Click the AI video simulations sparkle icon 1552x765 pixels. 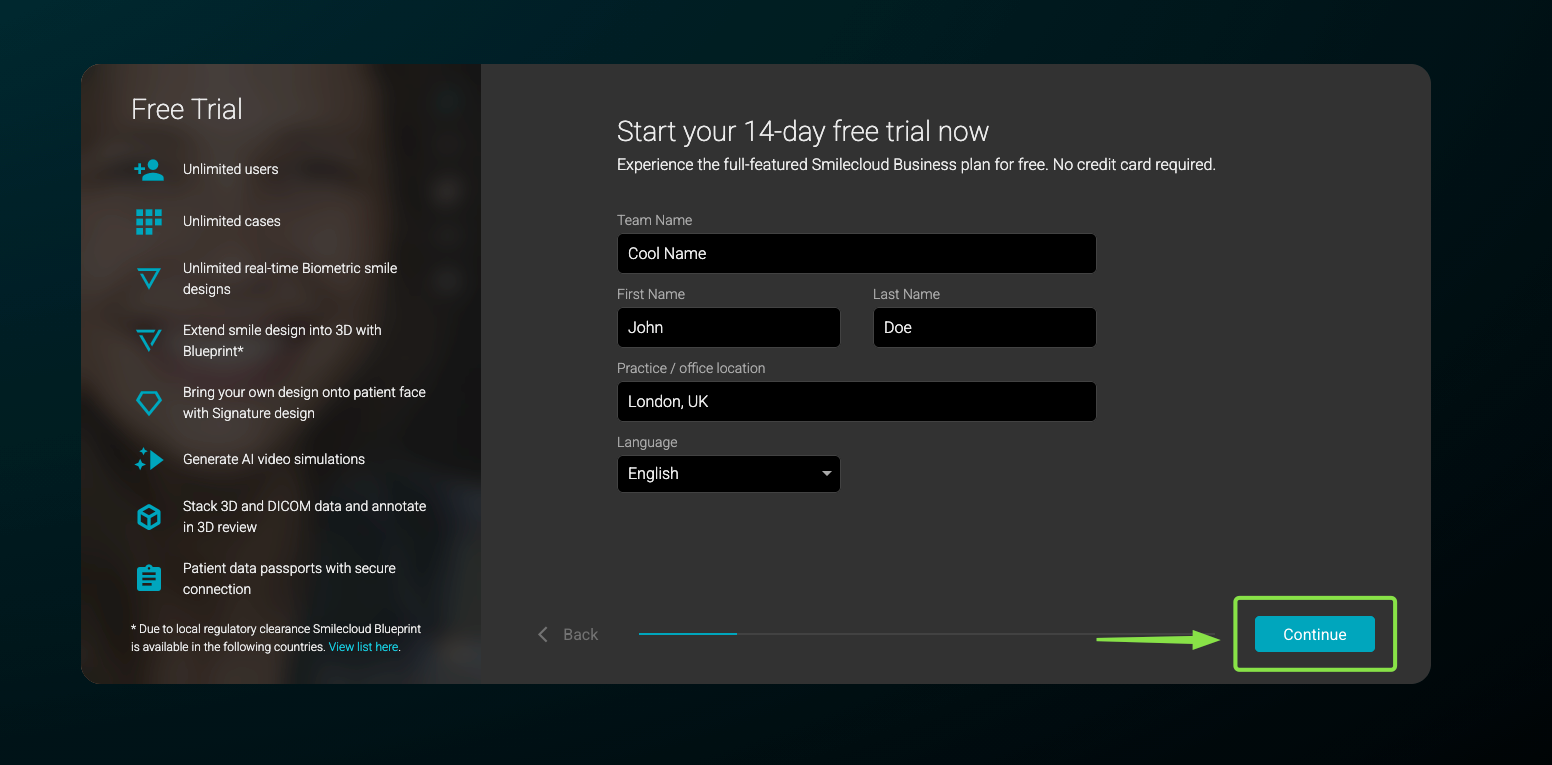149,460
